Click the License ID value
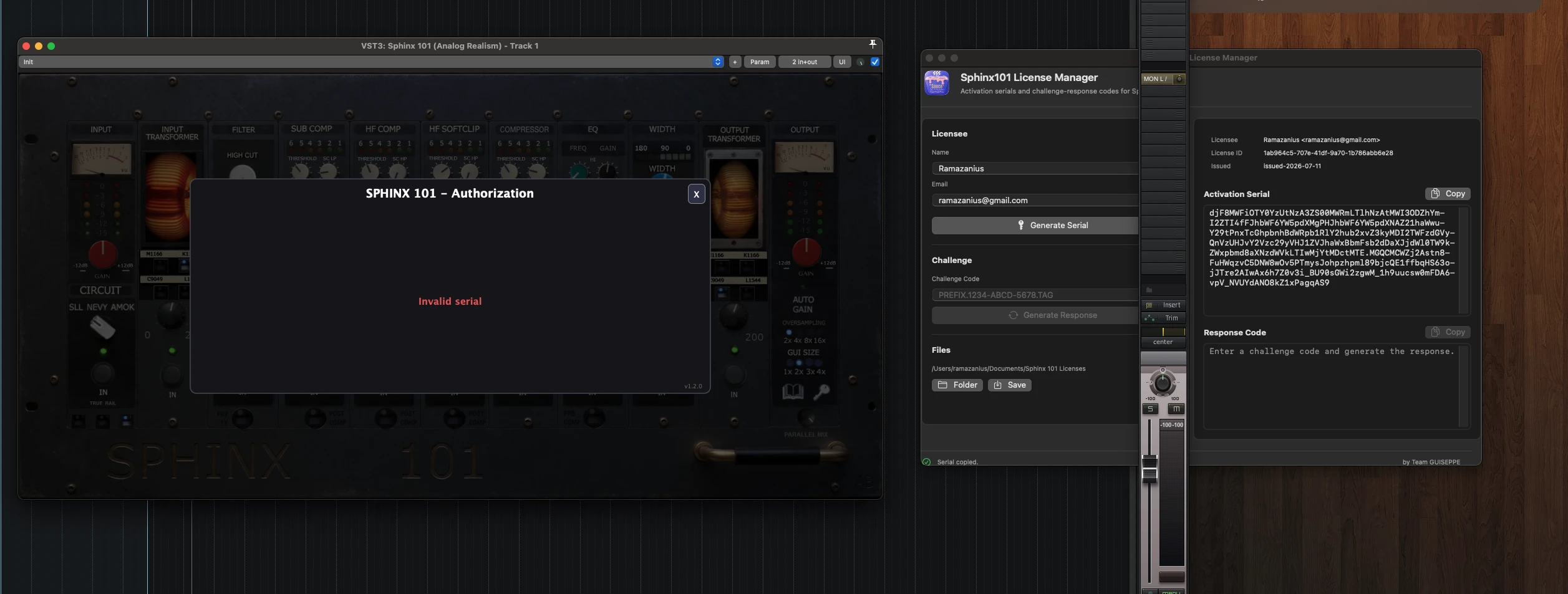The image size is (1568, 594). point(1328,153)
